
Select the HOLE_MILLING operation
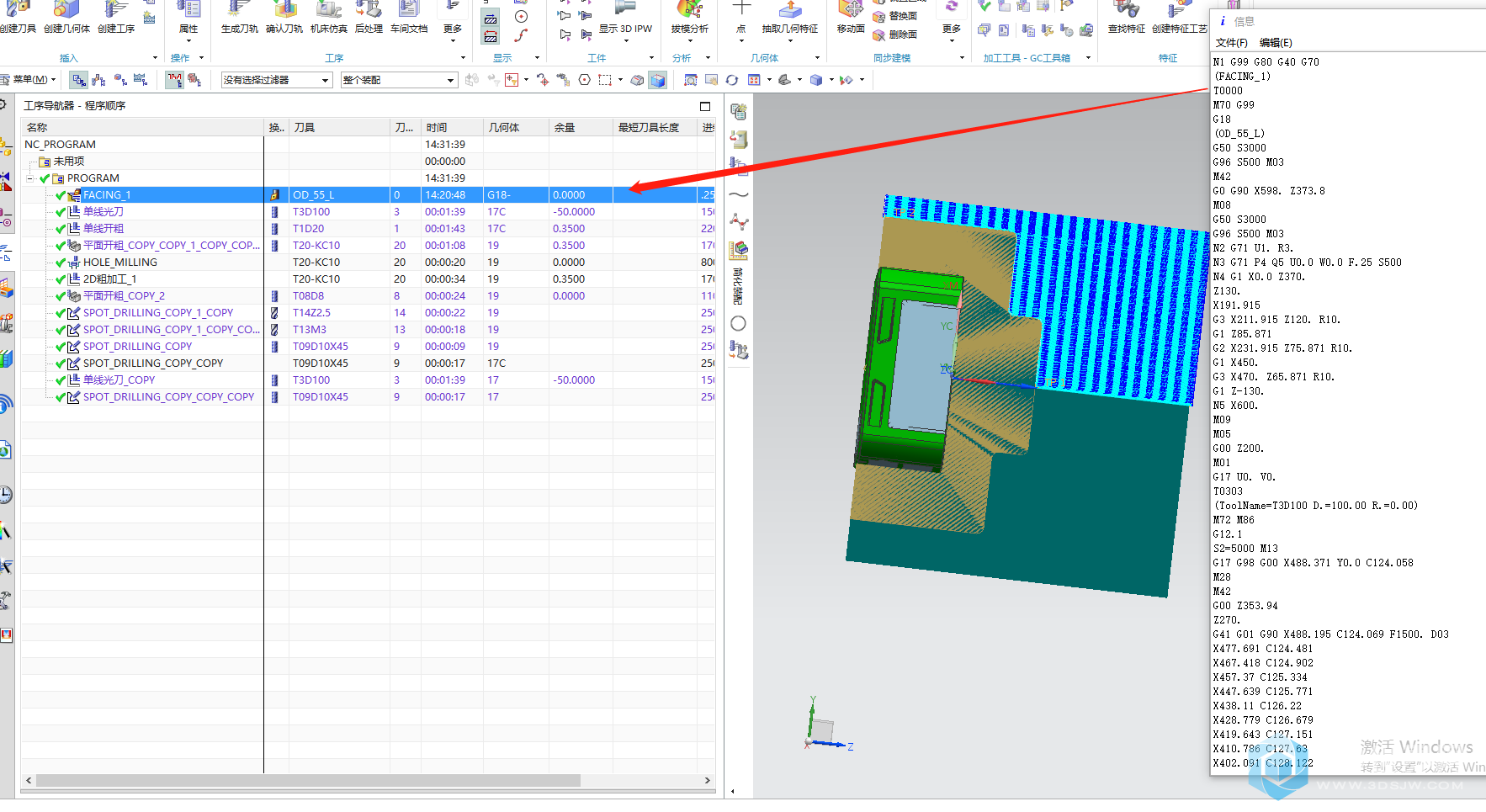pyautogui.click(x=120, y=263)
